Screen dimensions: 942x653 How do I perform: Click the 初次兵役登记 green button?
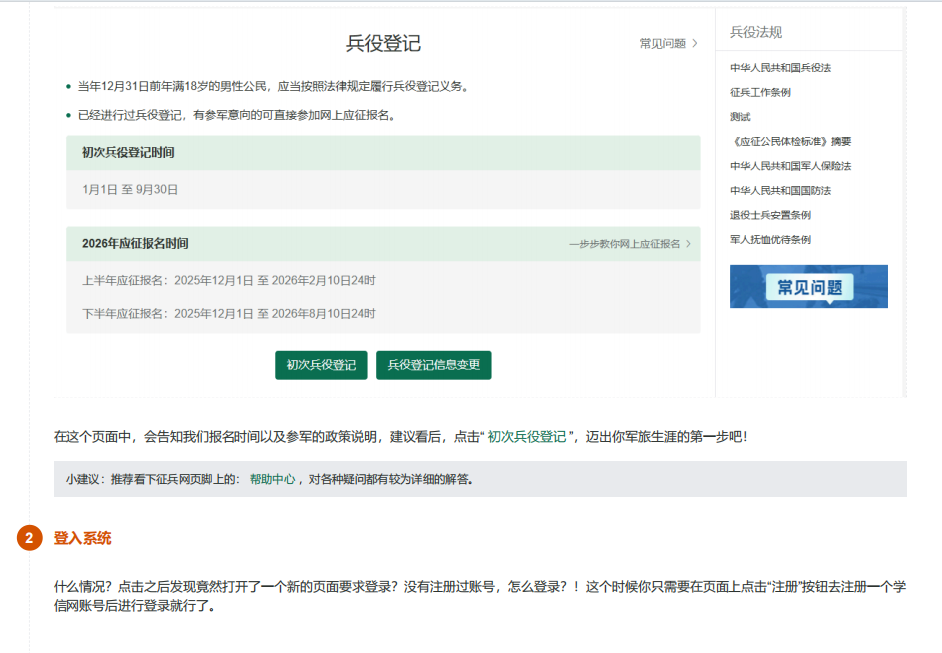pos(321,366)
